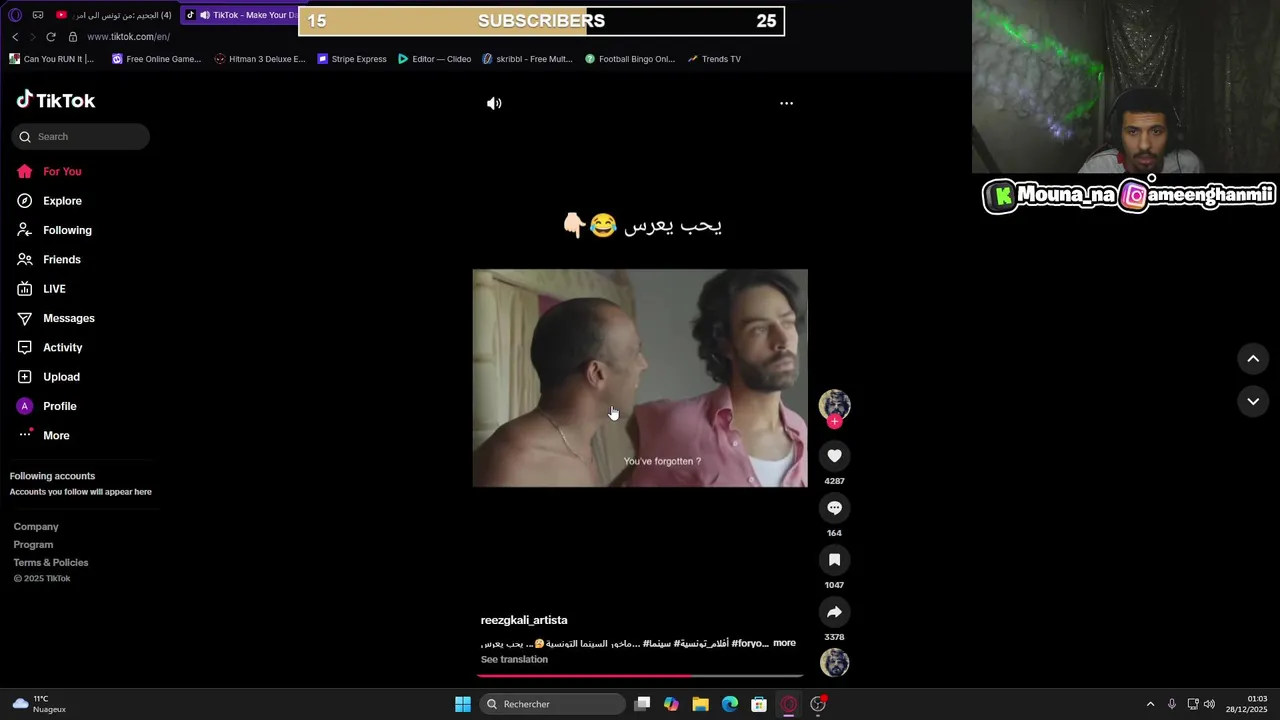Open the Profile page
This screenshot has height=720, width=1280.
click(x=46, y=406)
